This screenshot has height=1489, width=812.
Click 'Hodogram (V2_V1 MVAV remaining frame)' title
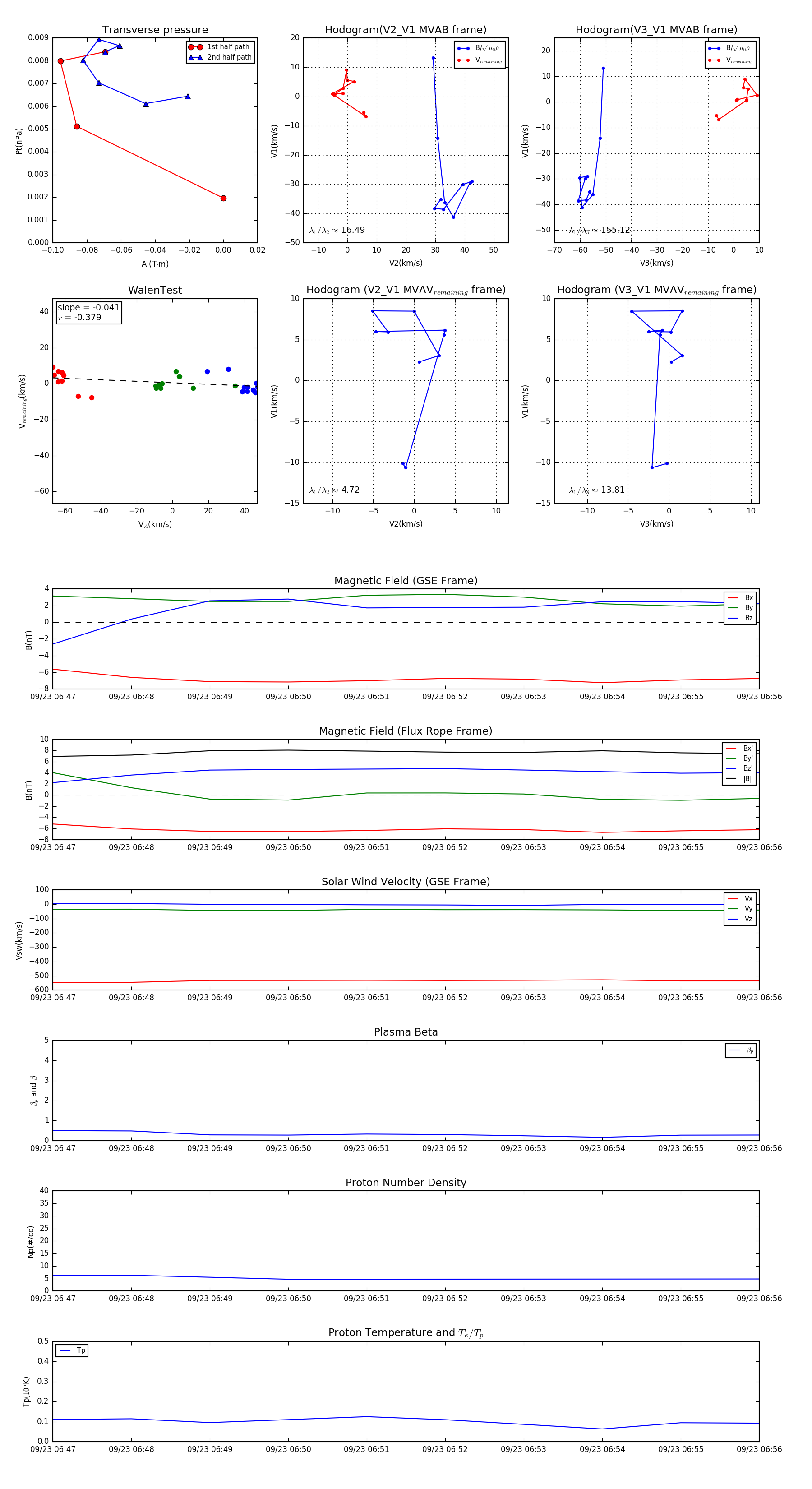pyautogui.click(x=406, y=290)
